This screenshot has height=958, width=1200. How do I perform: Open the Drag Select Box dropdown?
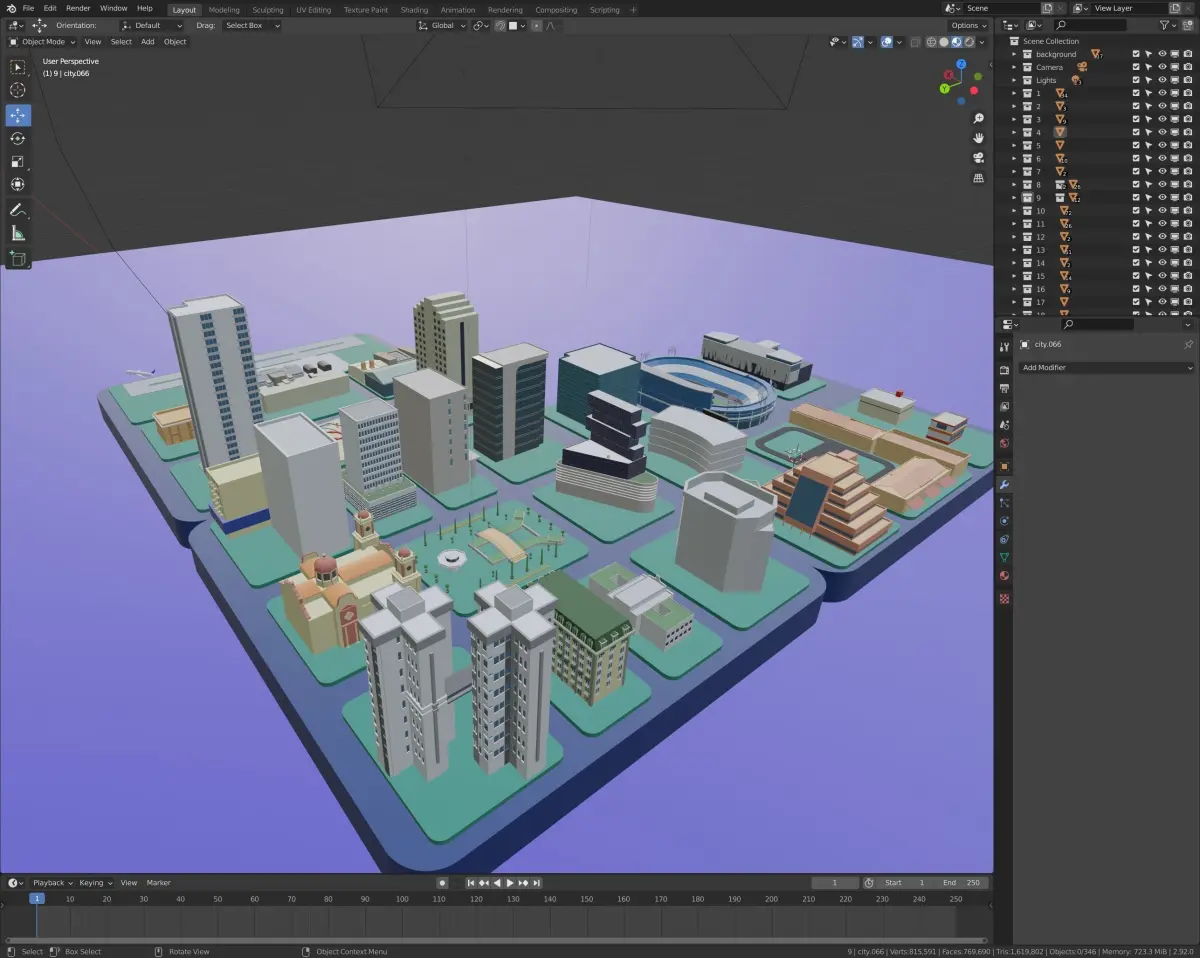[x=251, y=25]
